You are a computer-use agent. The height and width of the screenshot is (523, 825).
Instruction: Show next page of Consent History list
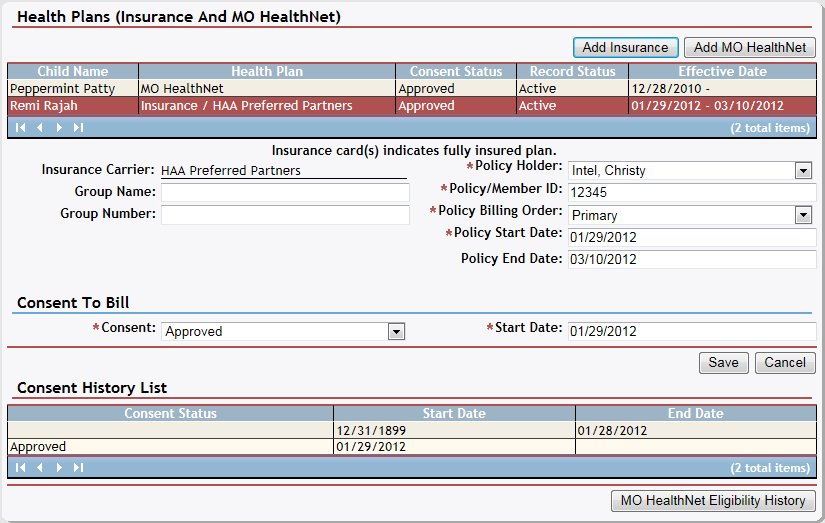tap(59, 467)
